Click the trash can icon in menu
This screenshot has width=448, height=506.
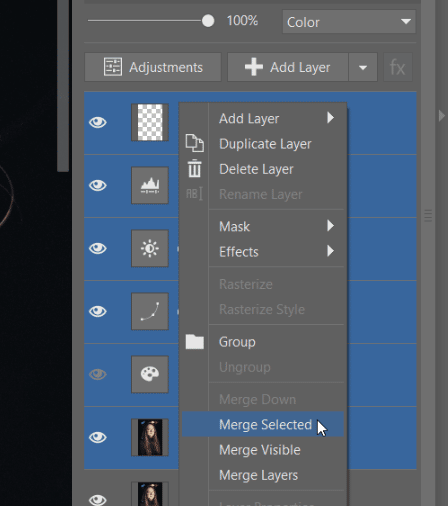coord(195,168)
